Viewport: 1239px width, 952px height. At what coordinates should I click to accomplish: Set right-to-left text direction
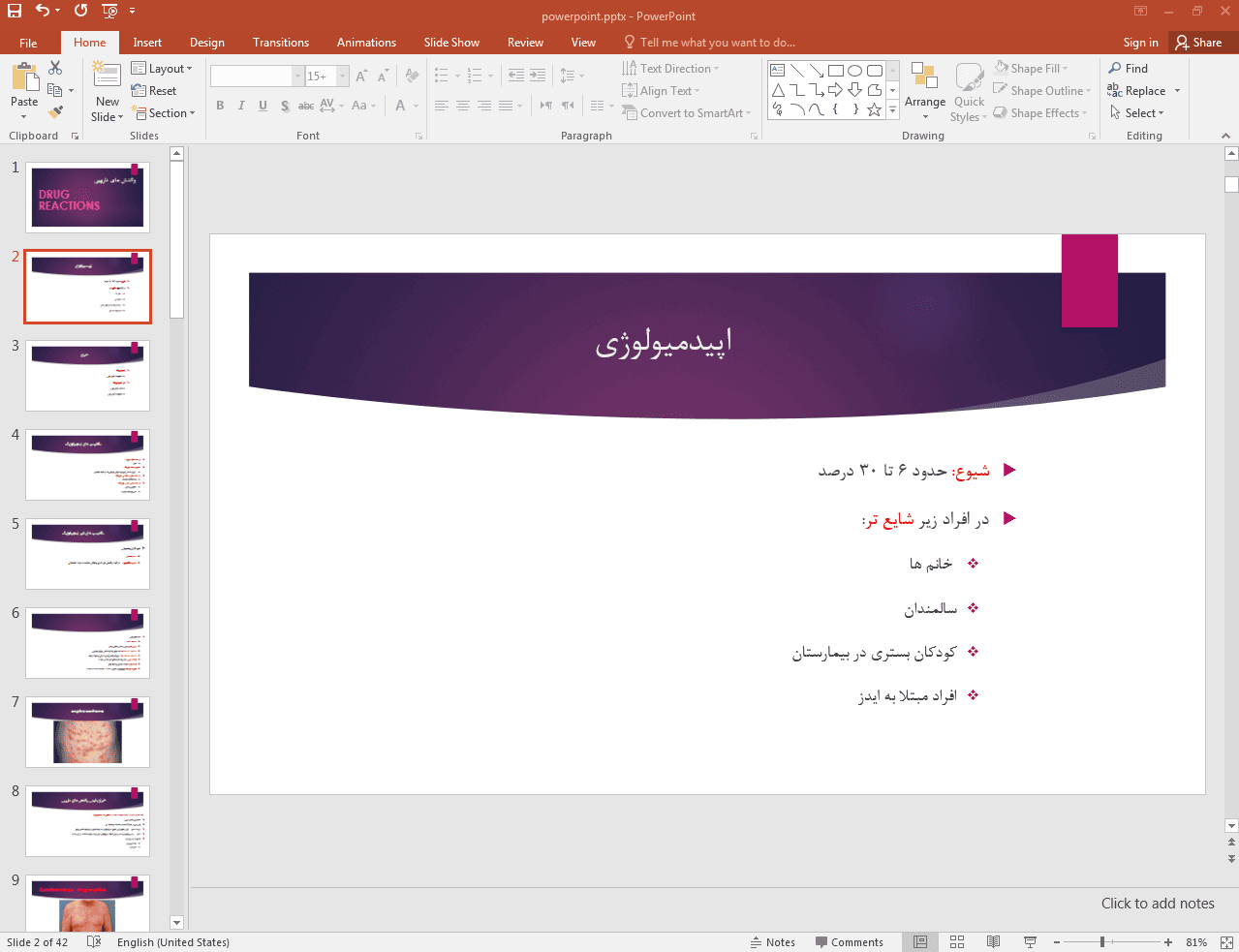[568, 106]
